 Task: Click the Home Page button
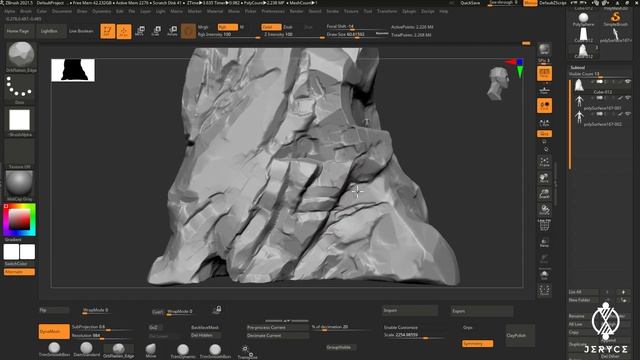tap(18, 31)
